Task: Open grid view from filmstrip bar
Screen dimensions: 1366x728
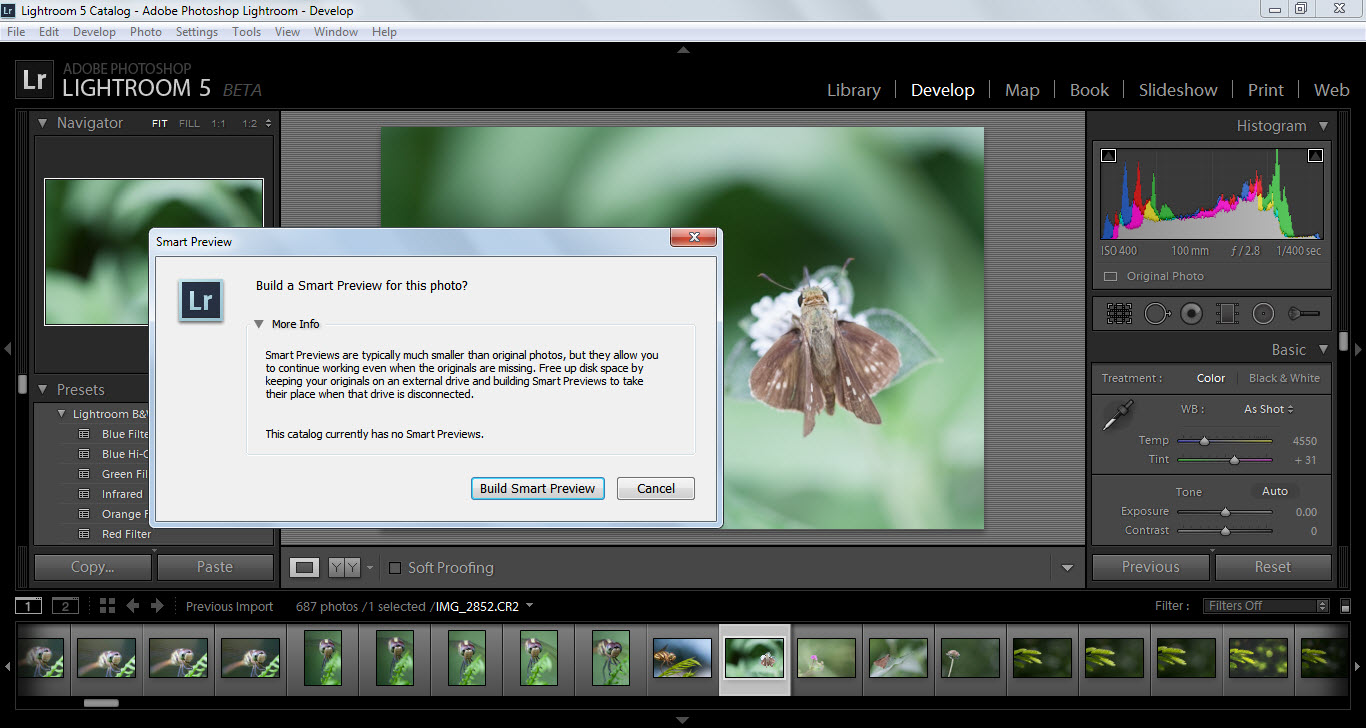Action: 107,606
